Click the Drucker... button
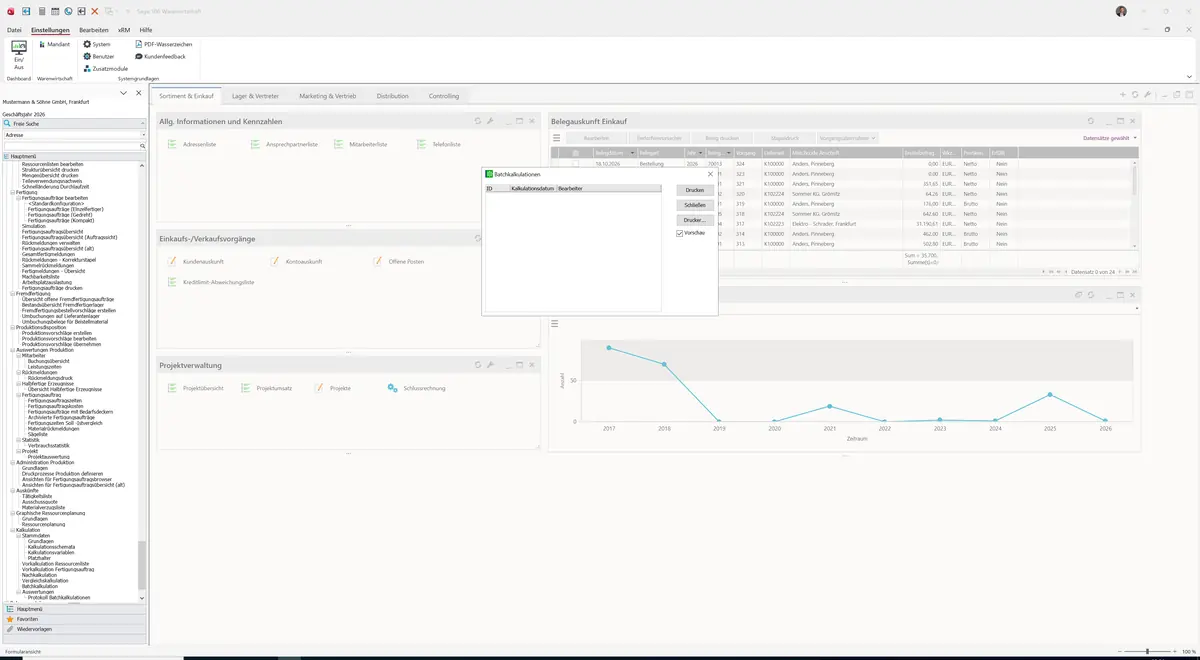The width and height of the screenshot is (1200, 660). click(694, 219)
